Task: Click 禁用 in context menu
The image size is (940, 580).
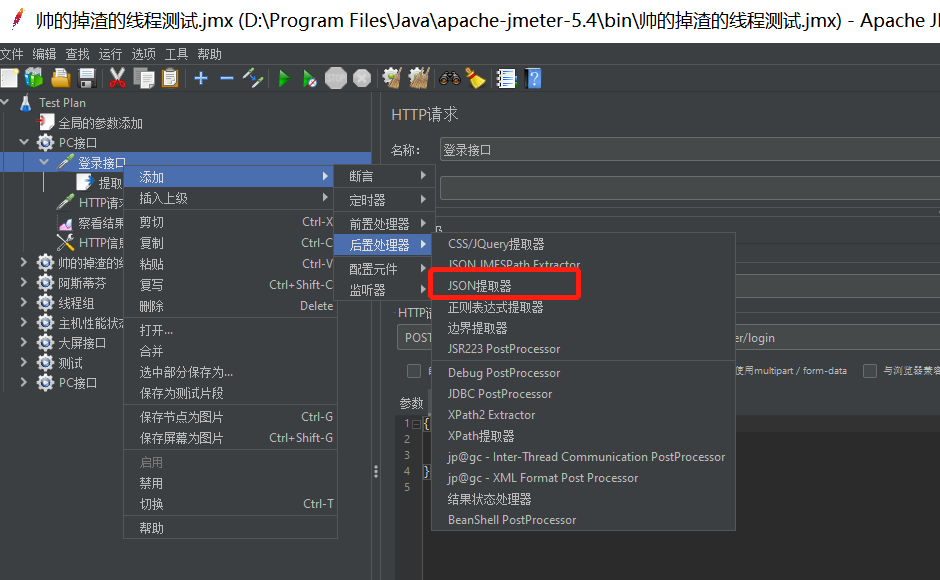Action: point(230,483)
